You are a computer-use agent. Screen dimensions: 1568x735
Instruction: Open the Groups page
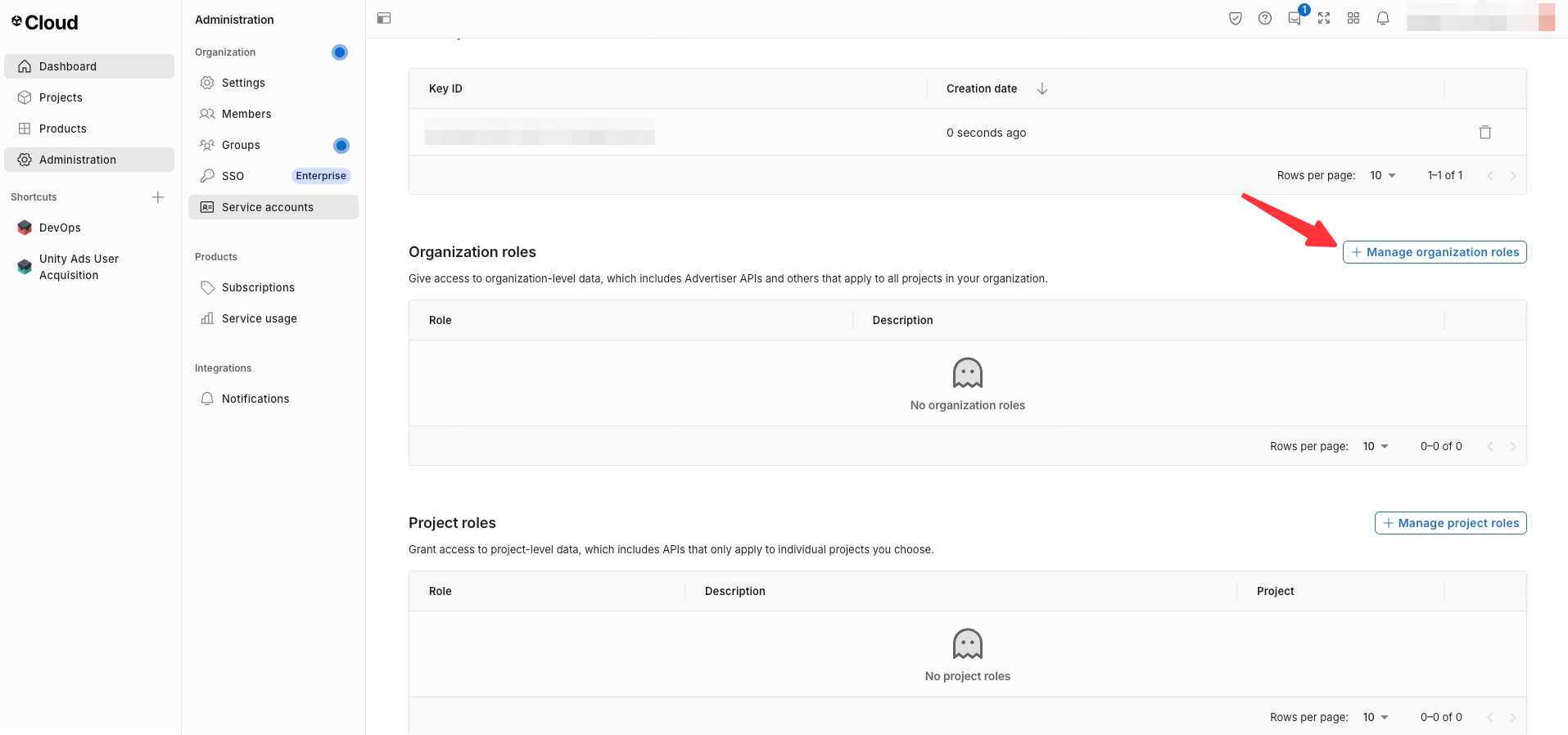tap(273, 145)
